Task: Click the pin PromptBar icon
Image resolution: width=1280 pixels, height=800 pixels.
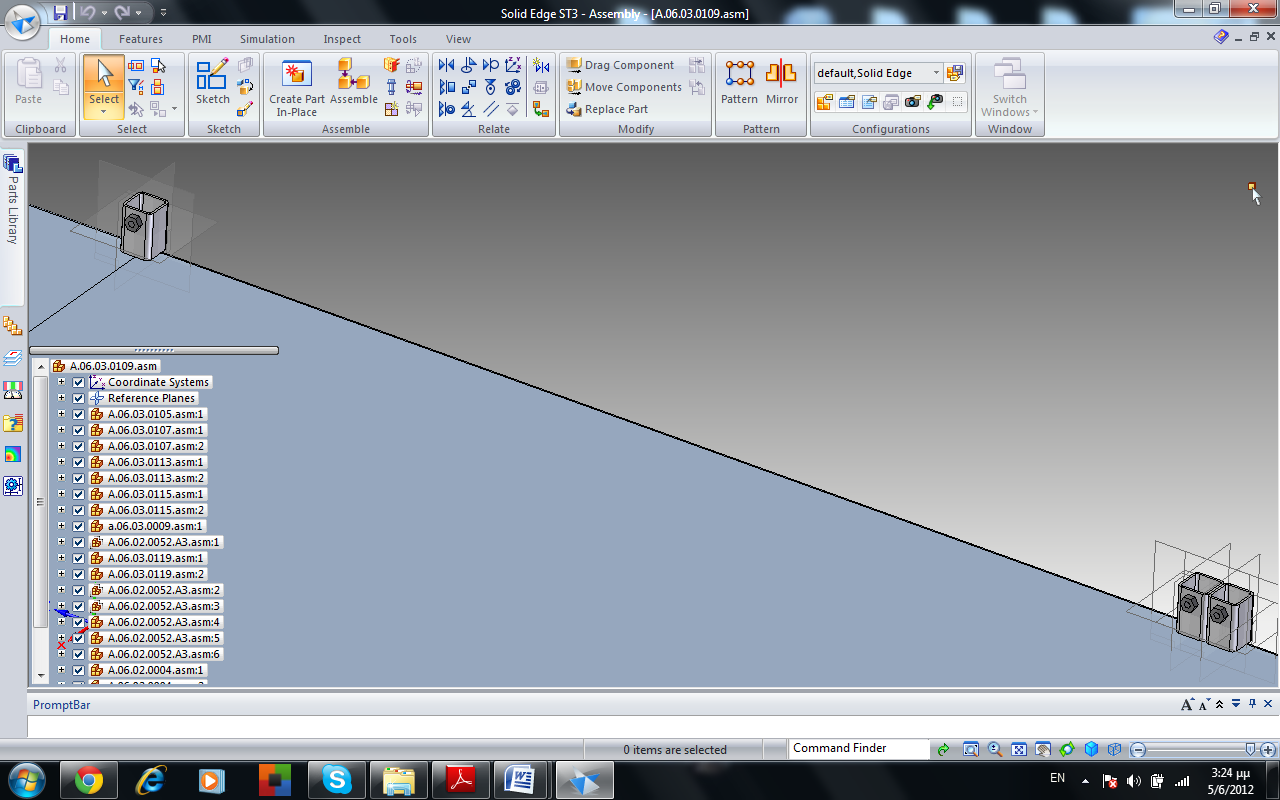Action: pyautogui.click(x=1252, y=704)
